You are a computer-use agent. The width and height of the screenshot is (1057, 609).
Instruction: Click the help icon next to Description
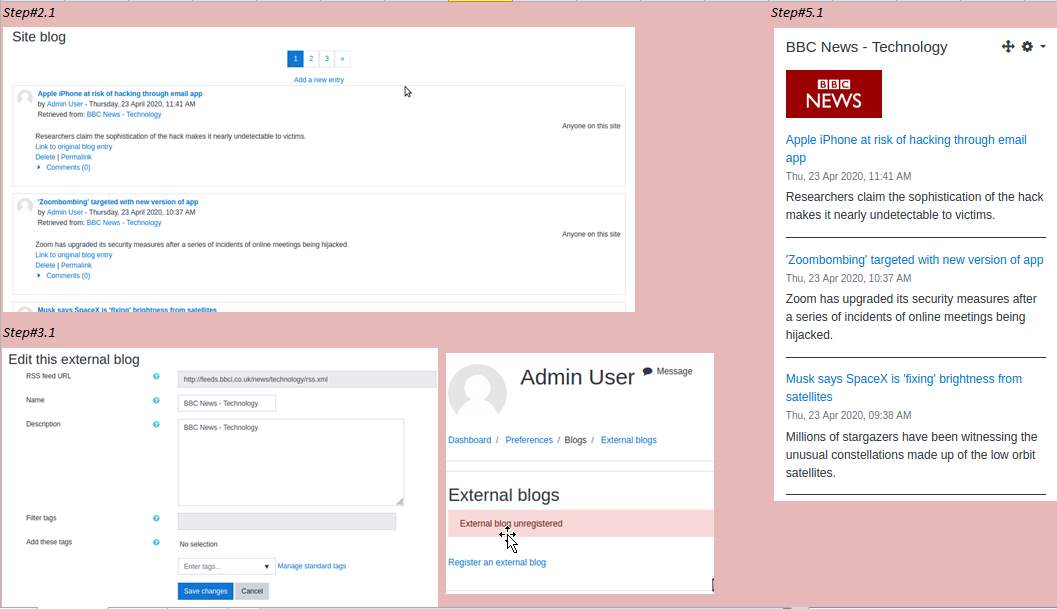click(156, 425)
